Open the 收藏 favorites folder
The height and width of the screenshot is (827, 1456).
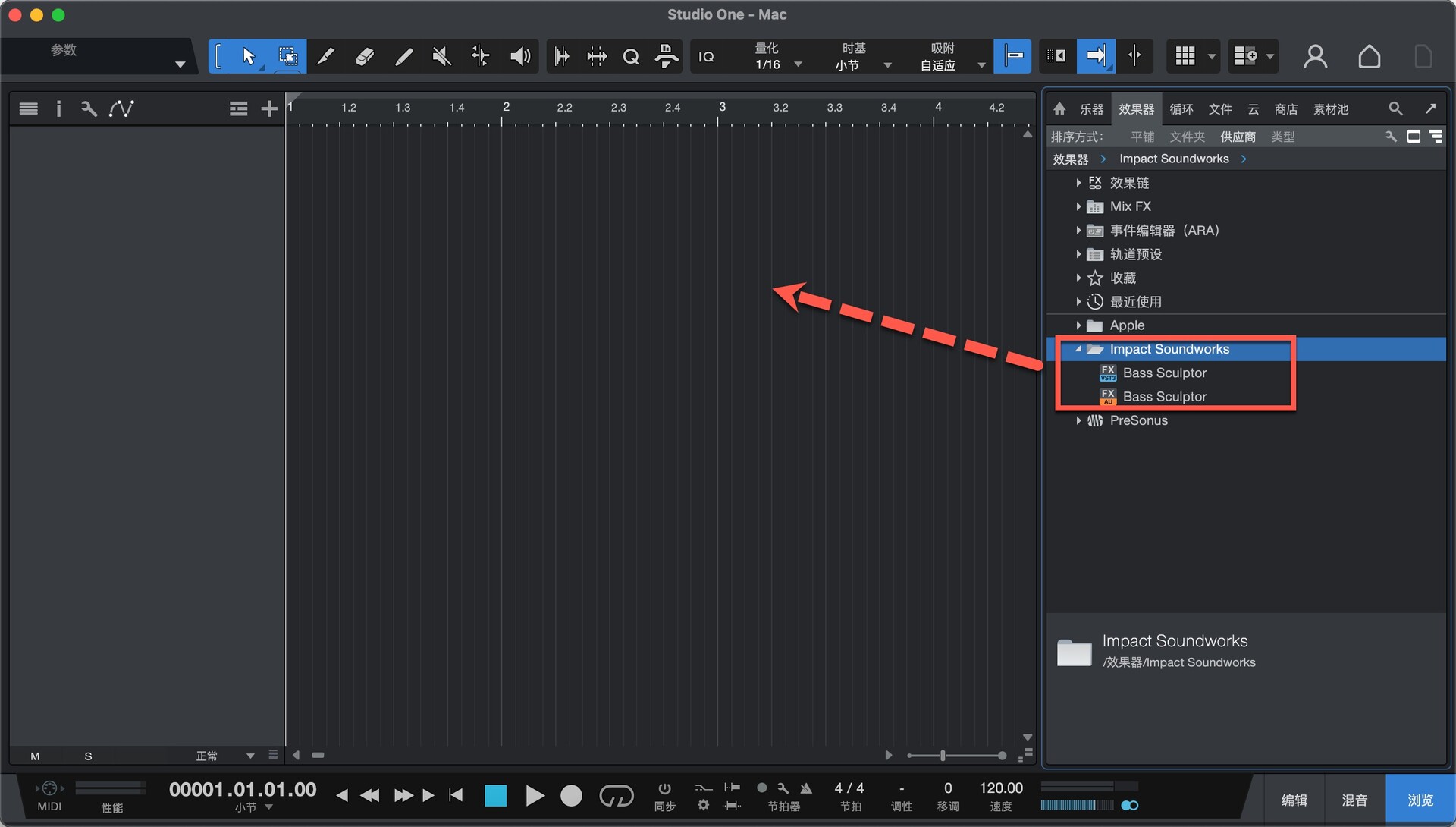[x=1122, y=278]
